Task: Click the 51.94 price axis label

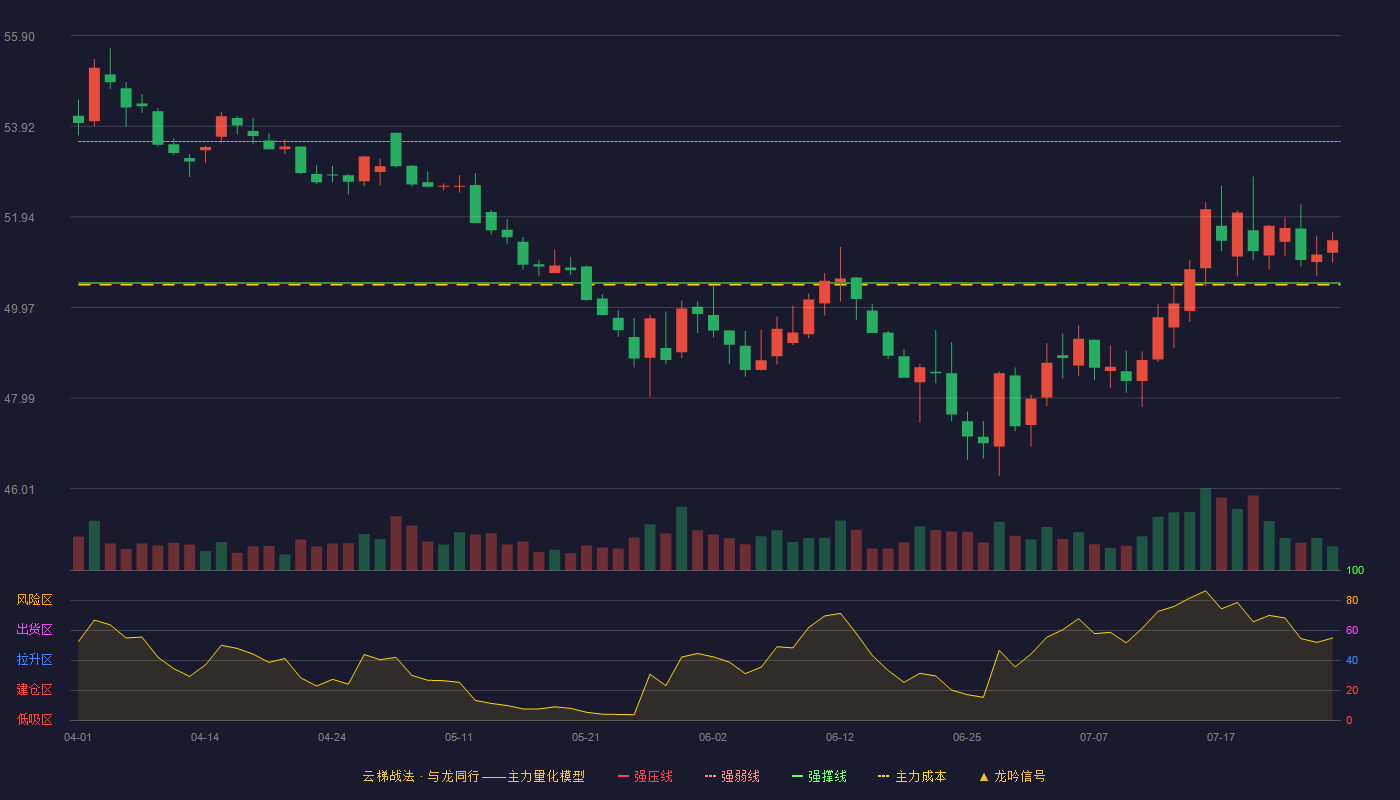Action: pyautogui.click(x=19, y=218)
